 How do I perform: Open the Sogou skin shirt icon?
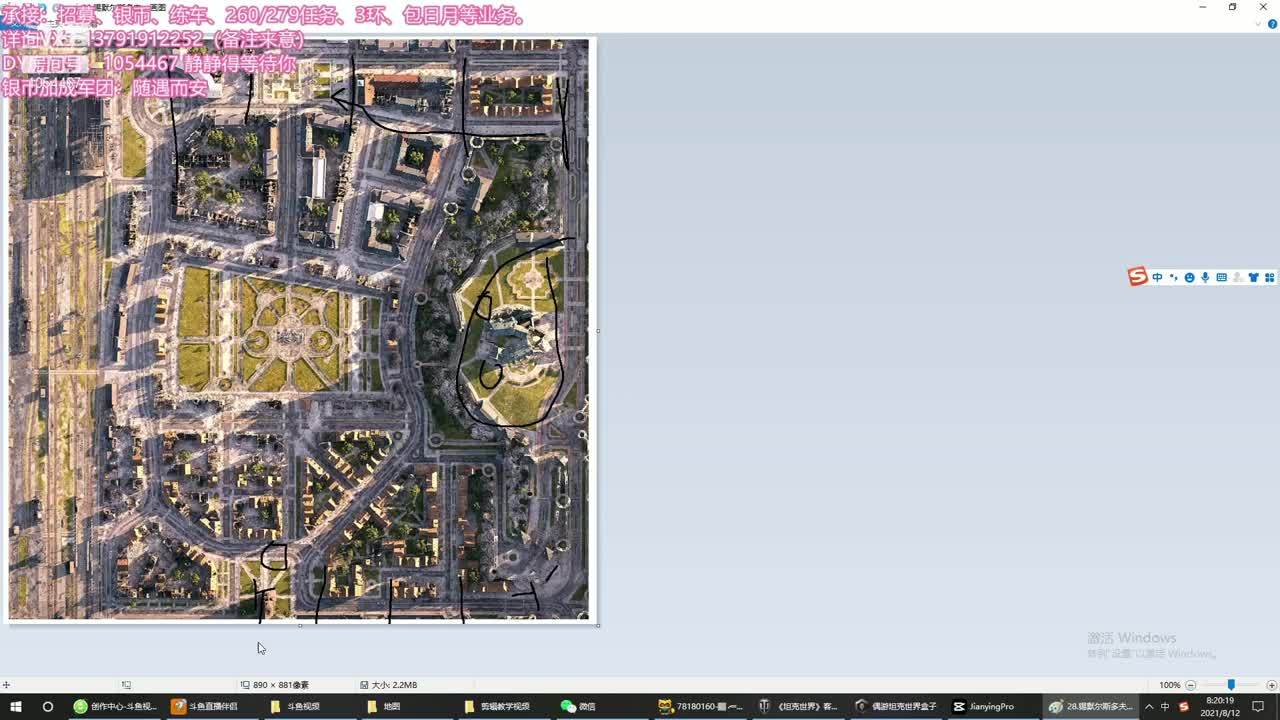pyautogui.click(x=1253, y=278)
